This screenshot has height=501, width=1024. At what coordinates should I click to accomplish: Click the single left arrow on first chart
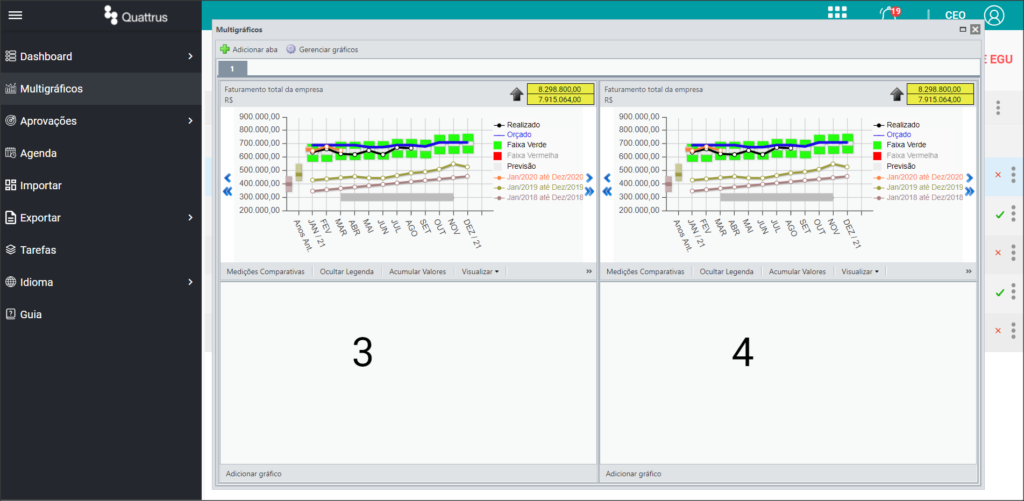227,178
